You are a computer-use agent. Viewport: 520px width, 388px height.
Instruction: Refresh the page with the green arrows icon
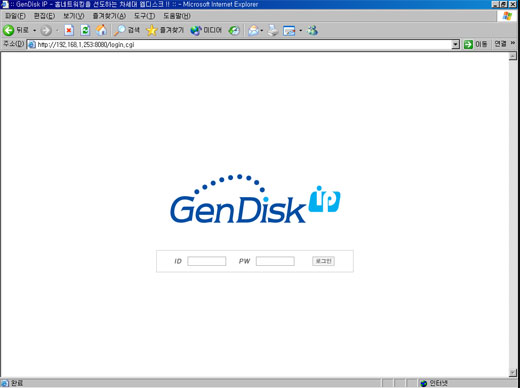click(85, 30)
